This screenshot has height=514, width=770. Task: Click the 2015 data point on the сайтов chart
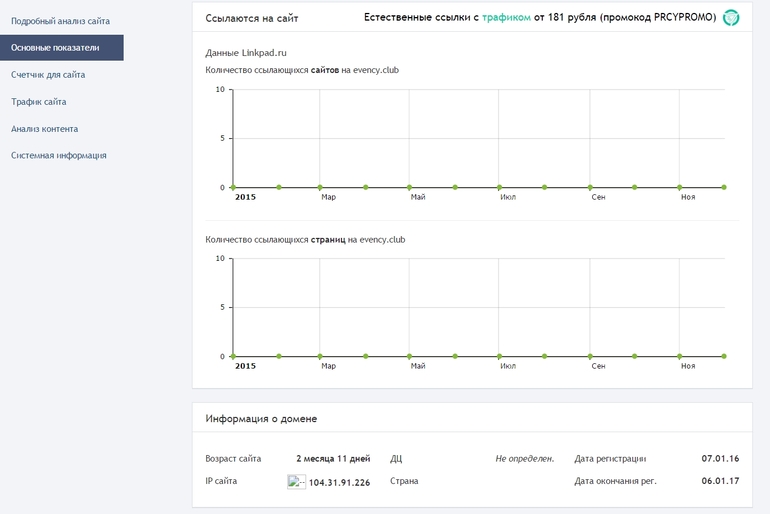[233, 187]
